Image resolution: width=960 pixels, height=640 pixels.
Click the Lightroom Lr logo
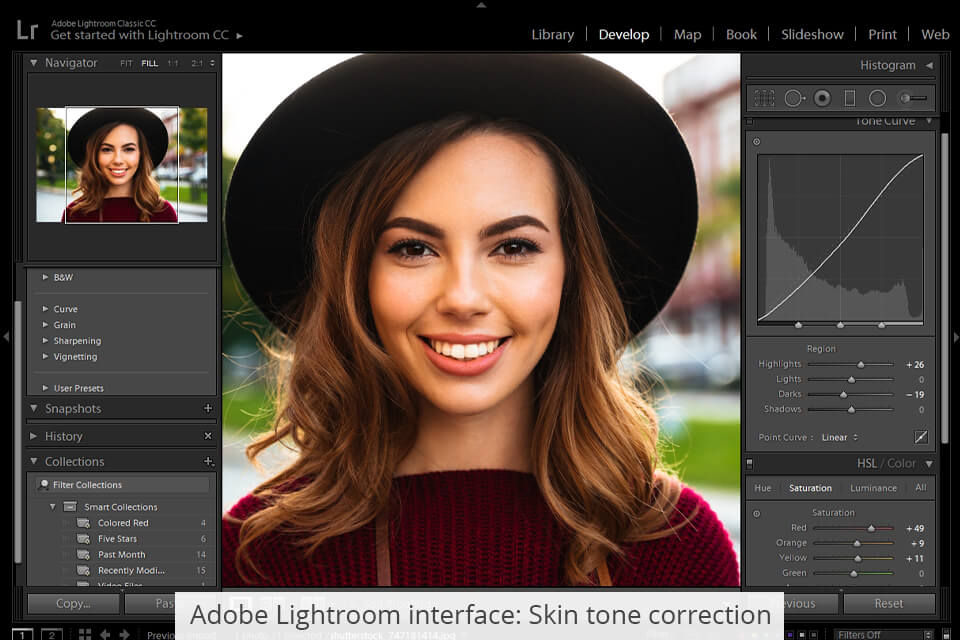tap(27, 29)
